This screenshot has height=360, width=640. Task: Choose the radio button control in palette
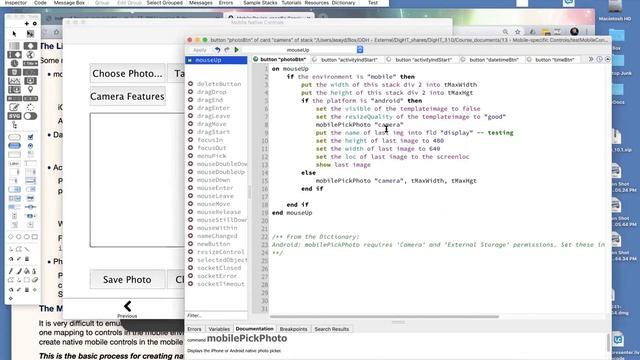click(x=30, y=146)
